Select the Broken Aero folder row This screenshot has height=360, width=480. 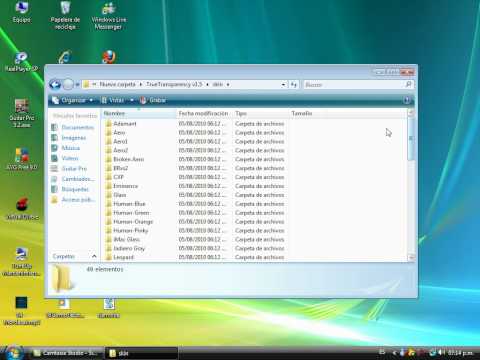click(x=195, y=159)
